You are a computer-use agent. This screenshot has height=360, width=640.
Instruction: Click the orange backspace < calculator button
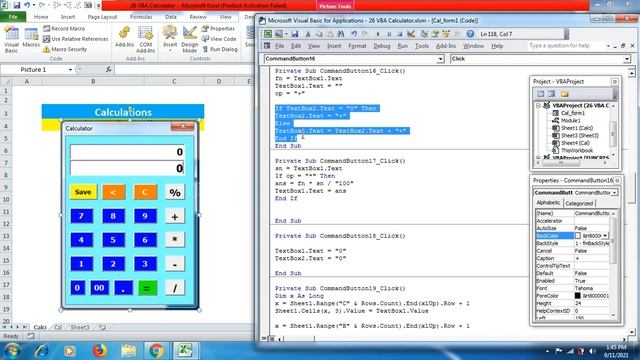coord(114,192)
